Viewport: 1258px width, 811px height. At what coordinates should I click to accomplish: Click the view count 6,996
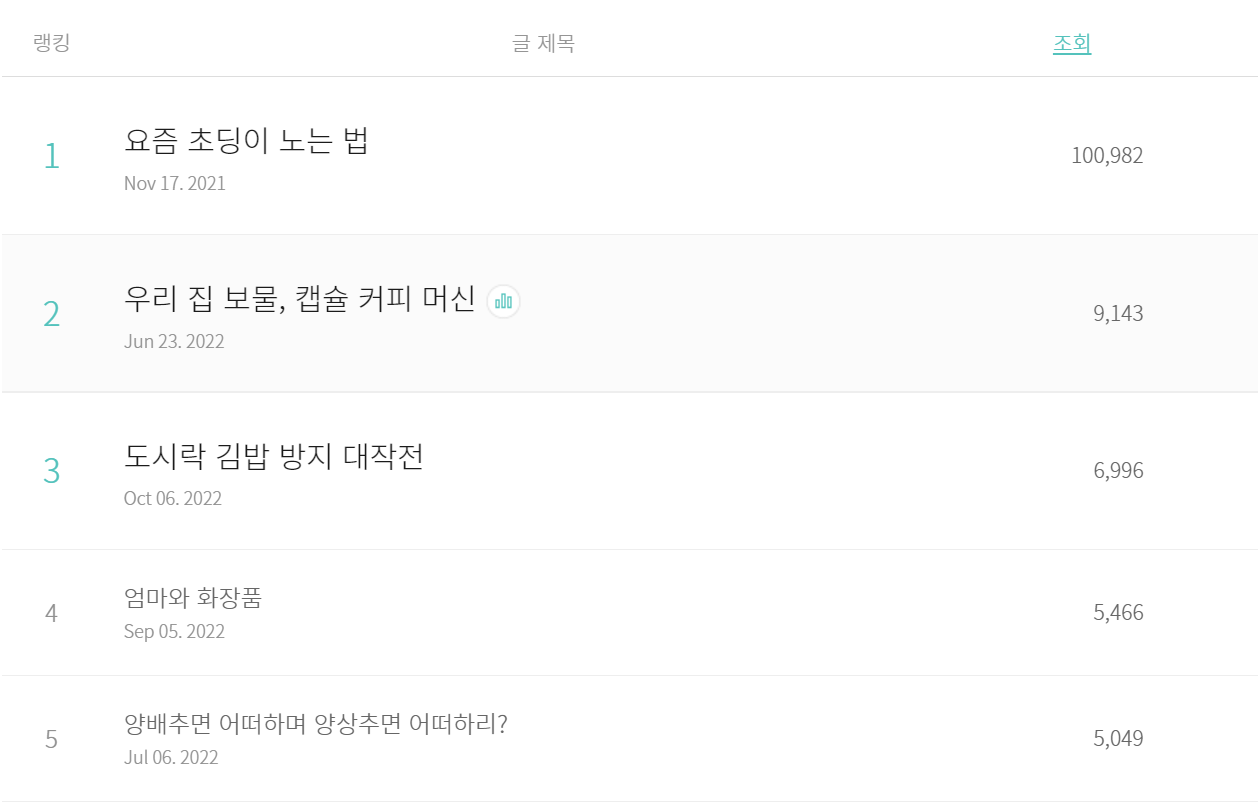[1117, 471]
